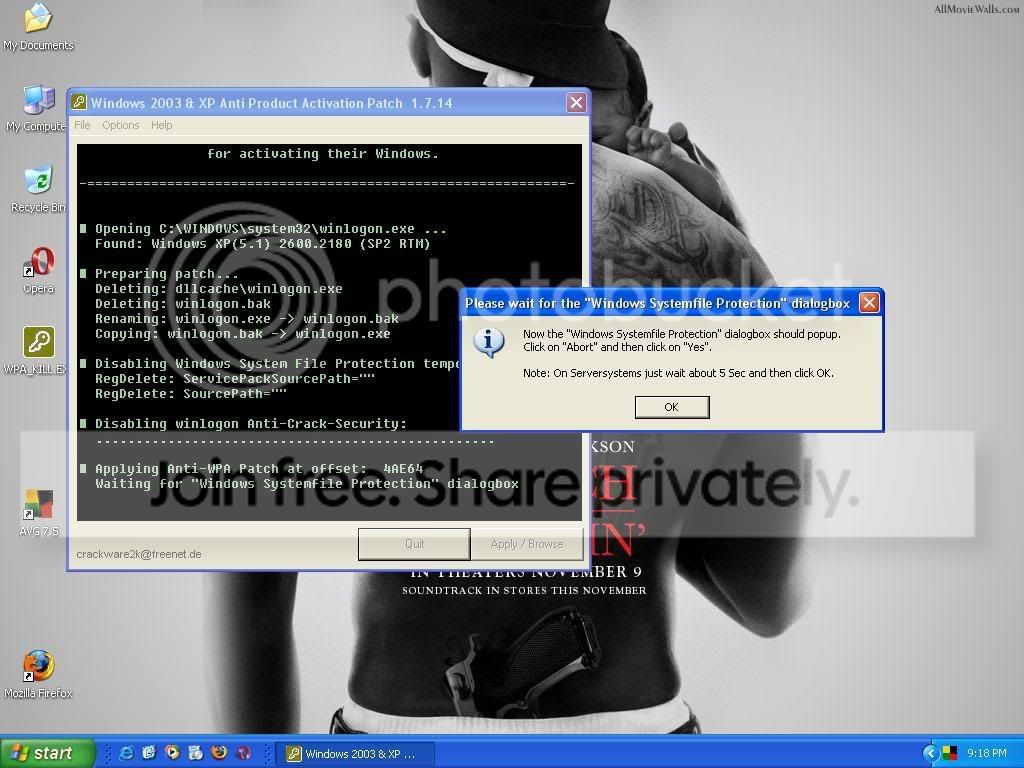Click "Disabling winlogon Anti-Crack-Security:" line
This screenshot has width=1024, height=768.
click(251, 424)
